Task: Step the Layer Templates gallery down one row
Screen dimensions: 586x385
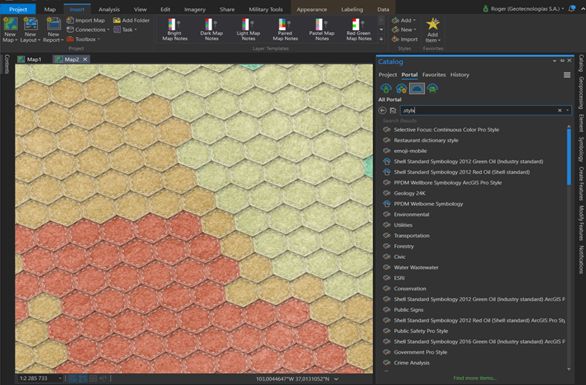Action: (x=381, y=30)
